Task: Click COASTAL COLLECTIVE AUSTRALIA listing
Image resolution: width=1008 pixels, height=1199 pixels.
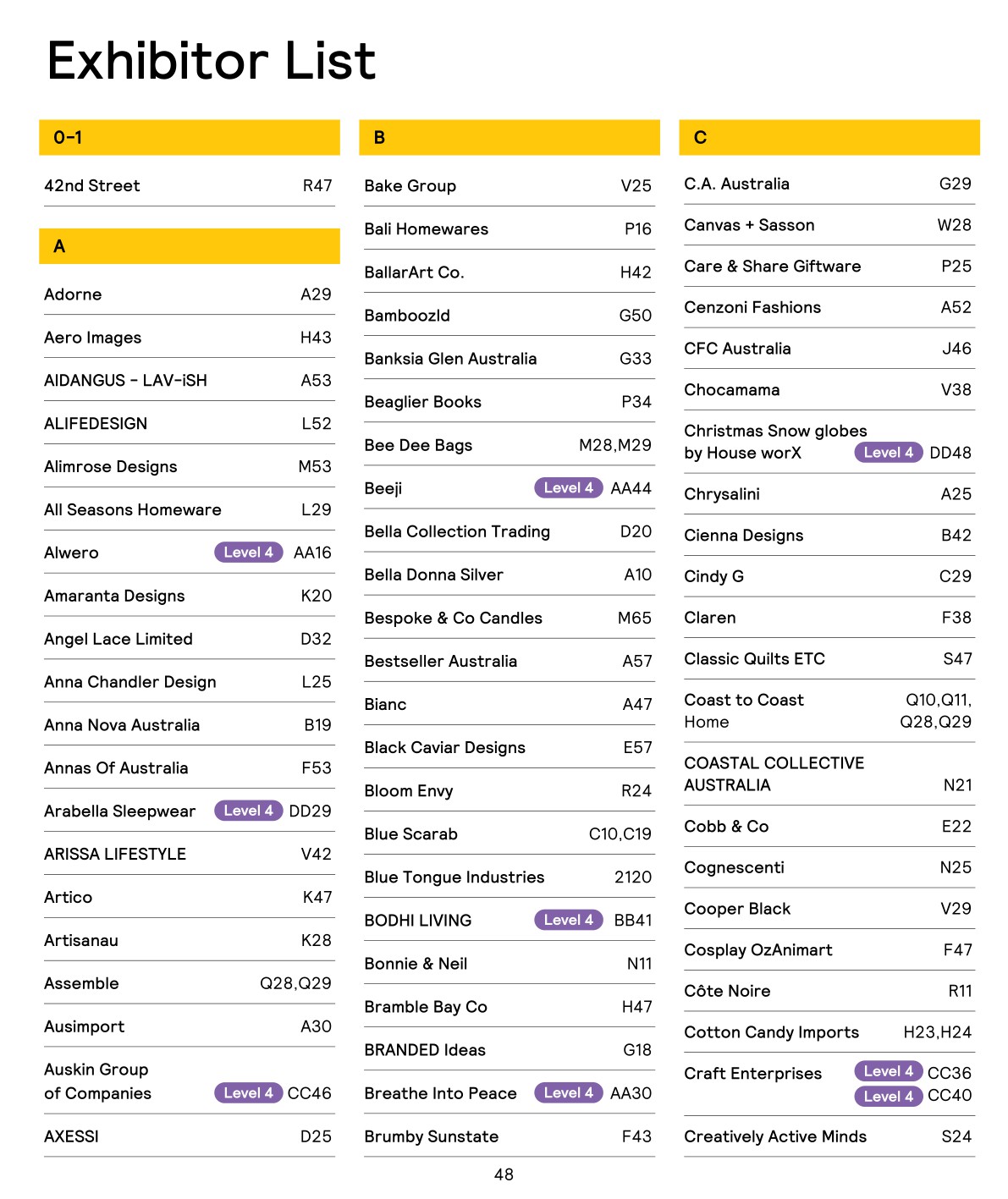Action: 774,773
